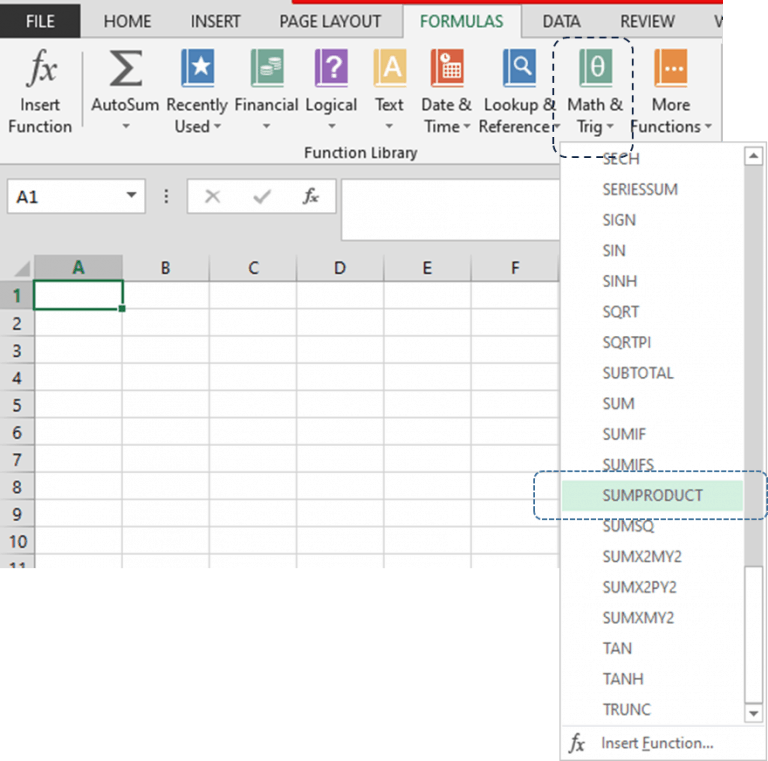Switch to the REVIEW tab
This screenshot has height=761, width=768.
pyautogui.click(x=647, y=22)
